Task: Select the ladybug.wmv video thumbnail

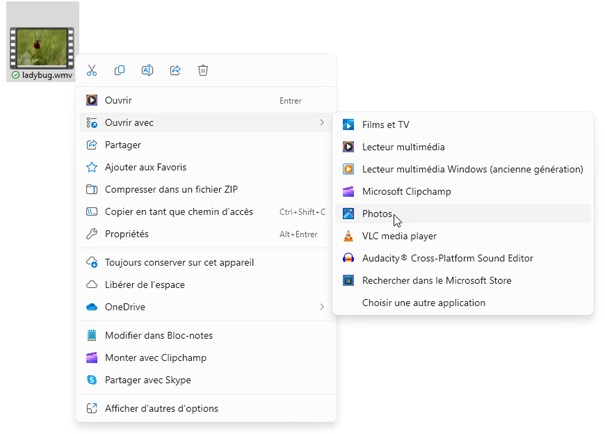Action: (42, 48)
